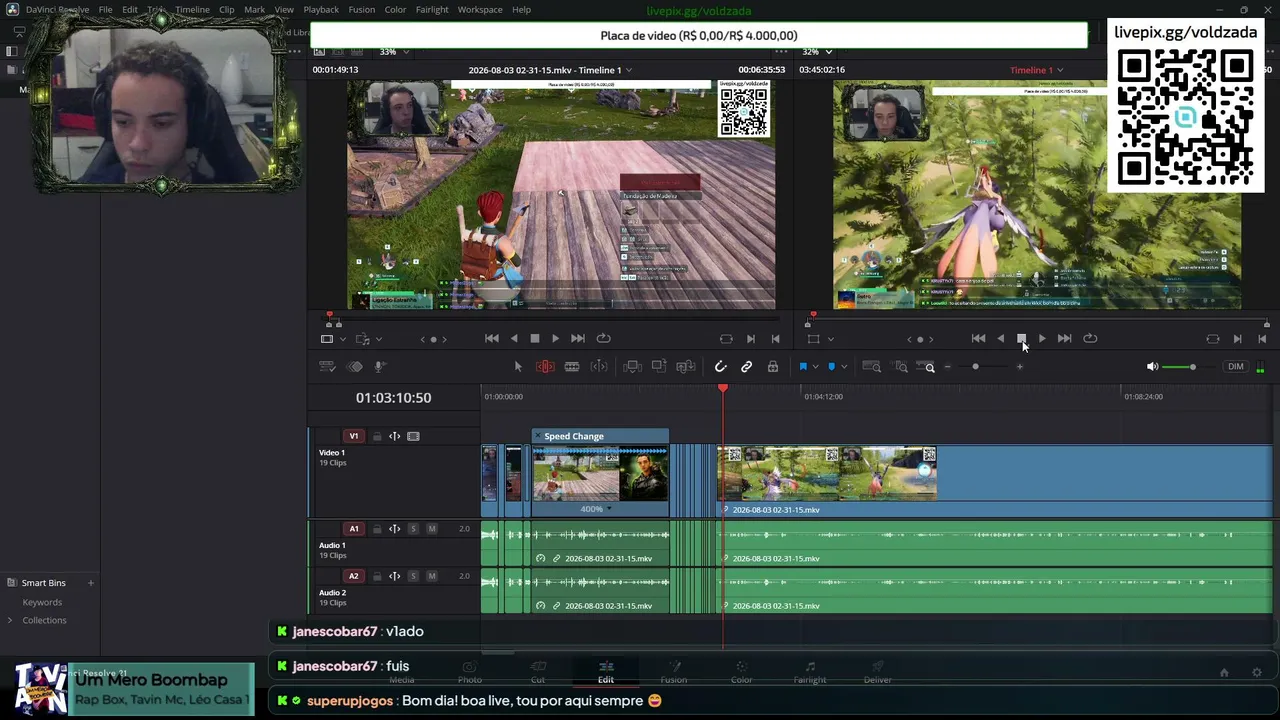
Task: Adjust the timeline zoom slider handle
Action: coord(976,367)
